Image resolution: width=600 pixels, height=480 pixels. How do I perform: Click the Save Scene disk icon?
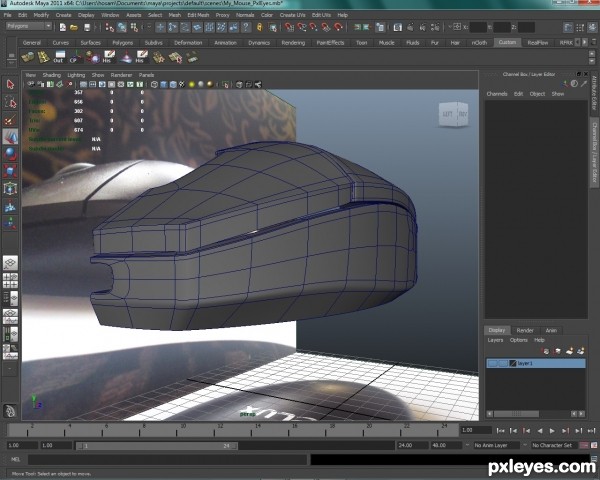[x=87, y=27]
